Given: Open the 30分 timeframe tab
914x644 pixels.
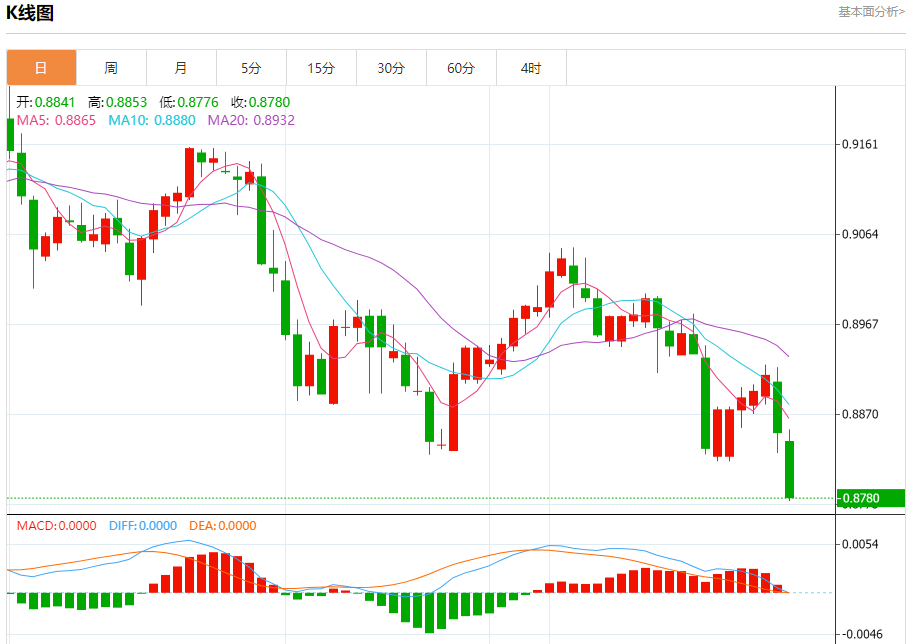Looking at the screenshot, I should [391, 68].
